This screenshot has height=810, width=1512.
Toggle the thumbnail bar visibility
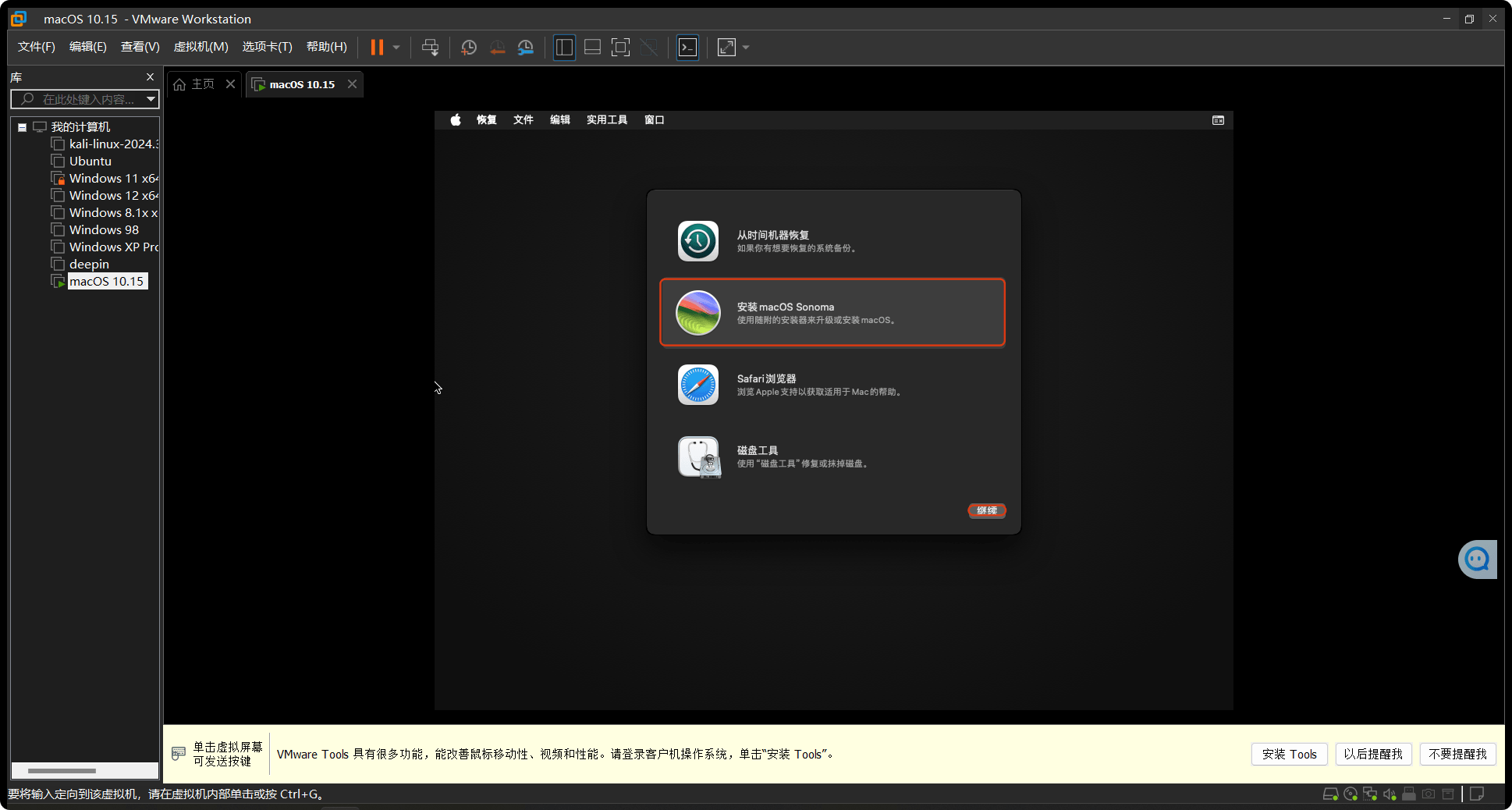click(592, 47)
